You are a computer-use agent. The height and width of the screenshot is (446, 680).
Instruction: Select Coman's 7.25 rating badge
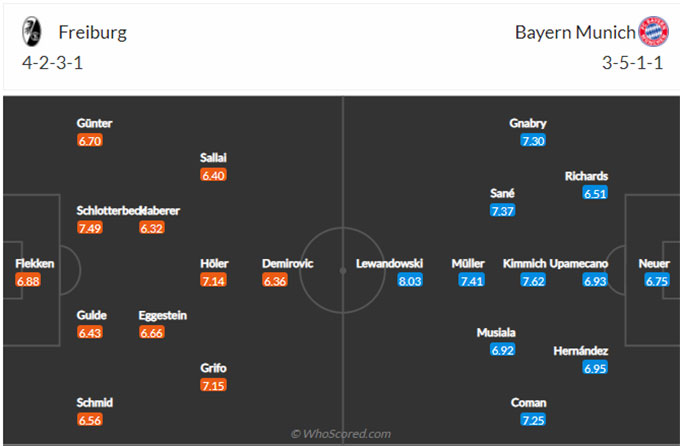pyautogui.click(x=533, y=420)
